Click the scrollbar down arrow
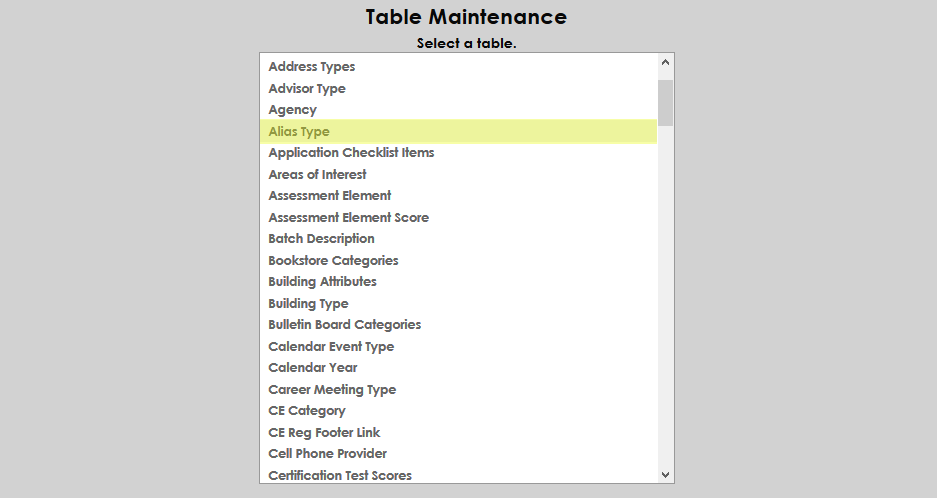The image size is (937, 498). coord(666,475)
